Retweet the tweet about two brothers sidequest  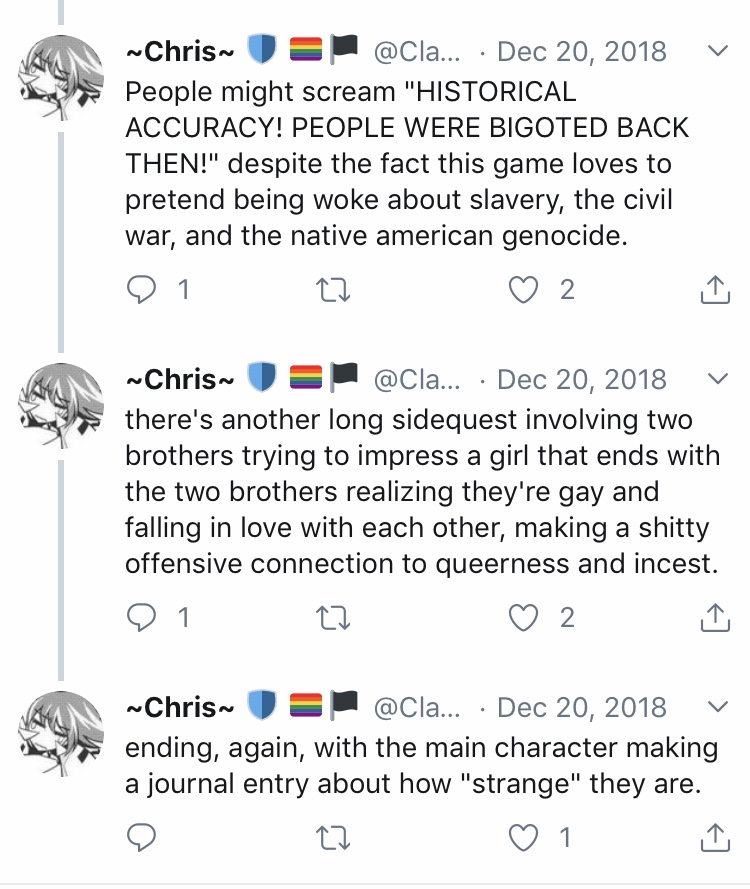(333, 617)
